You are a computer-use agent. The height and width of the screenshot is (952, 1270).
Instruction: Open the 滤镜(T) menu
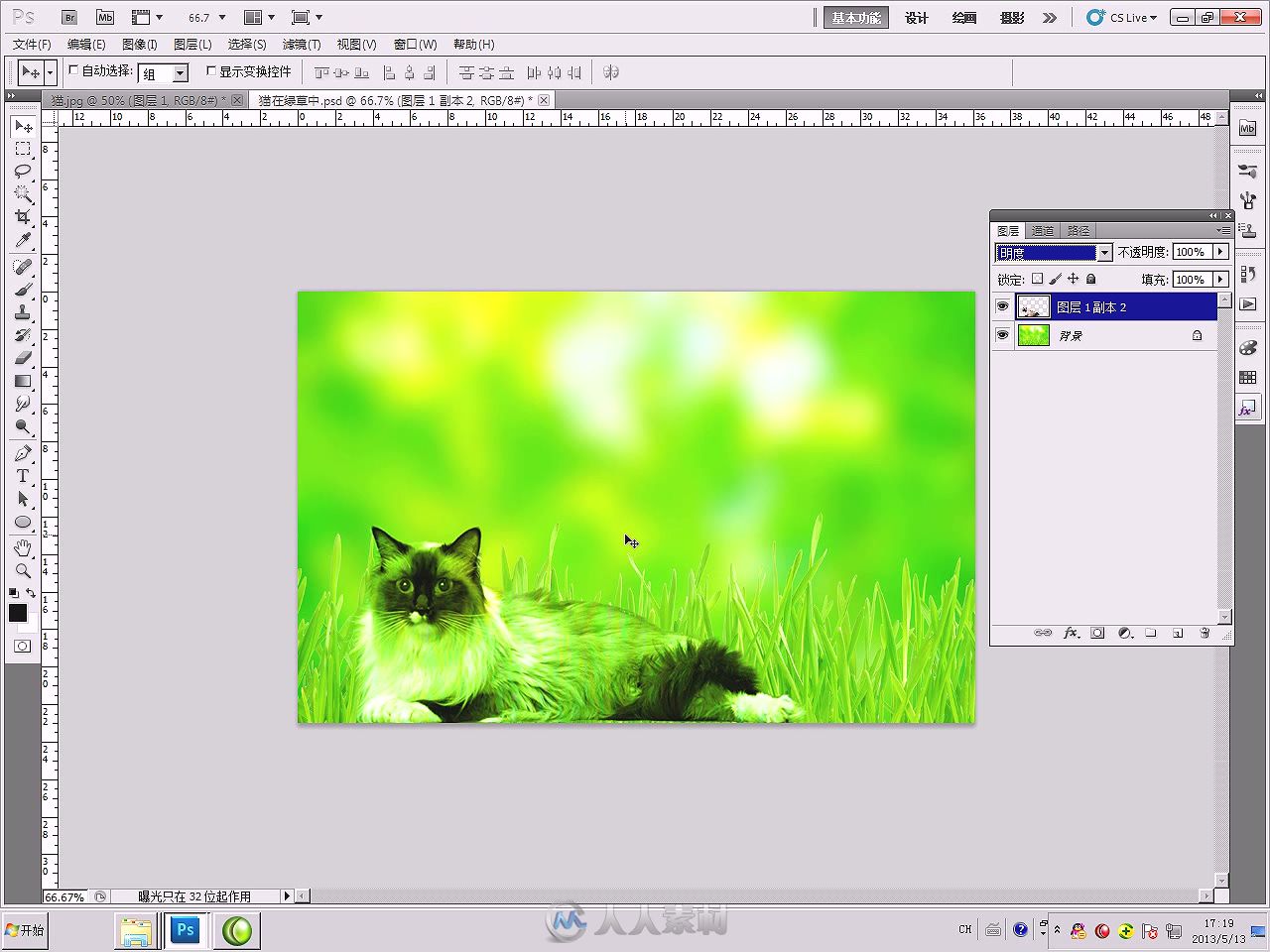tap(302, 45)
